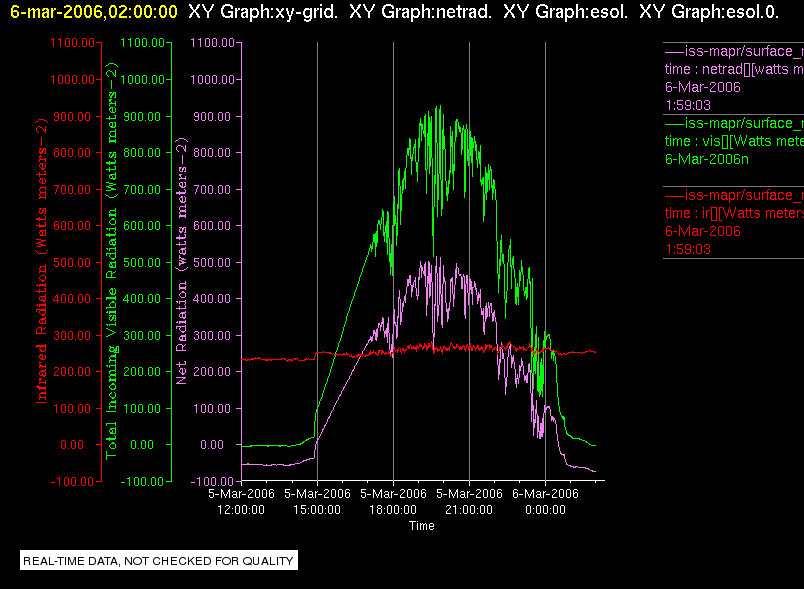Click the yellow timestamp 6-mar-2006,02:00:00
Viewport: 804px width, 589px height.
94,12
